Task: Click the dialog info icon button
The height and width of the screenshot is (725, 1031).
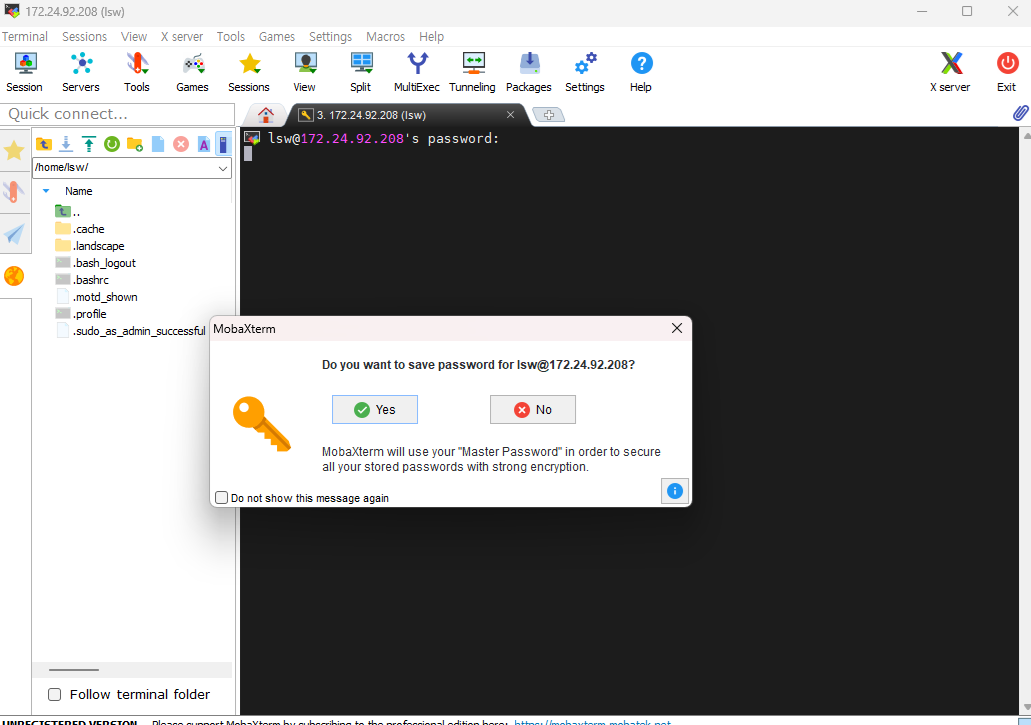Action: [675, 491]
